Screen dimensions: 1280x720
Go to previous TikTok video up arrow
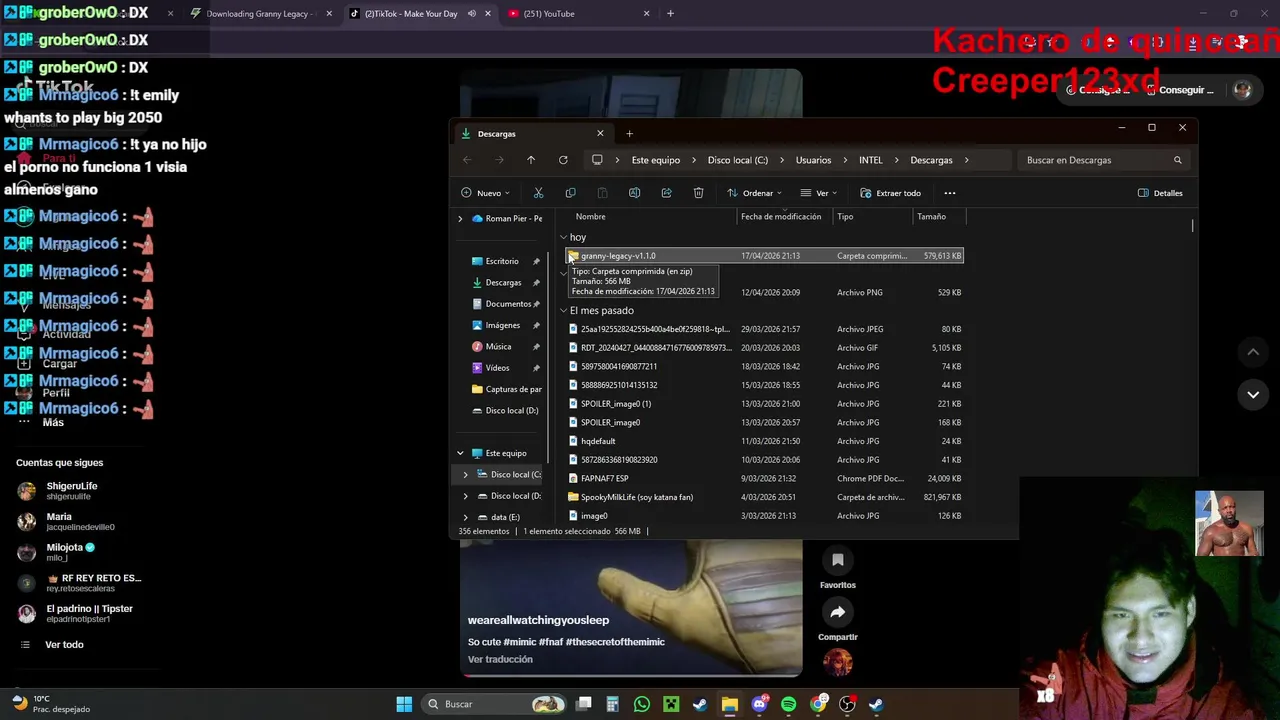tap(1253, 352)
